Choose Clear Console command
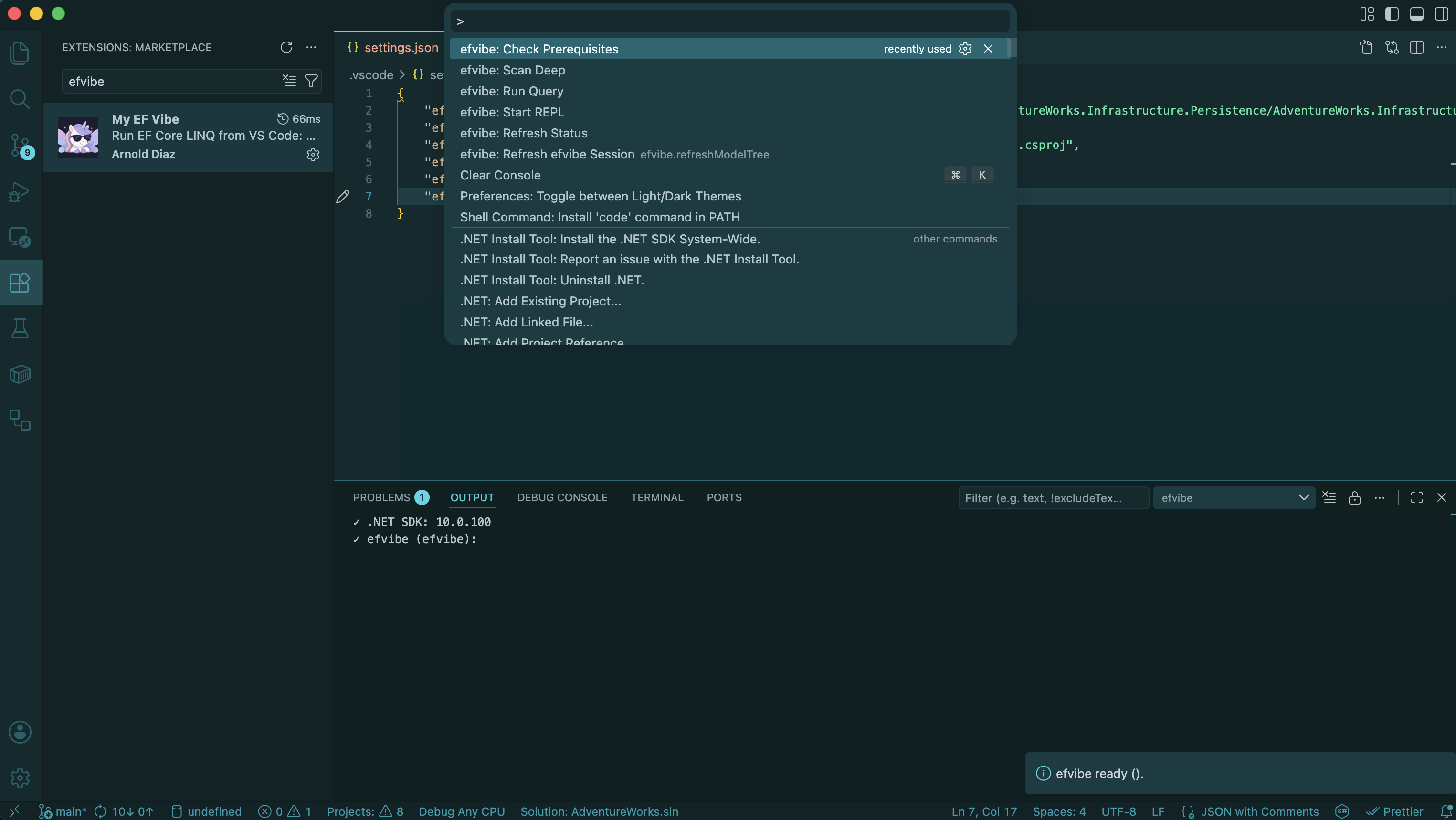The image size is (1456, 820). [x=729, y=175]
